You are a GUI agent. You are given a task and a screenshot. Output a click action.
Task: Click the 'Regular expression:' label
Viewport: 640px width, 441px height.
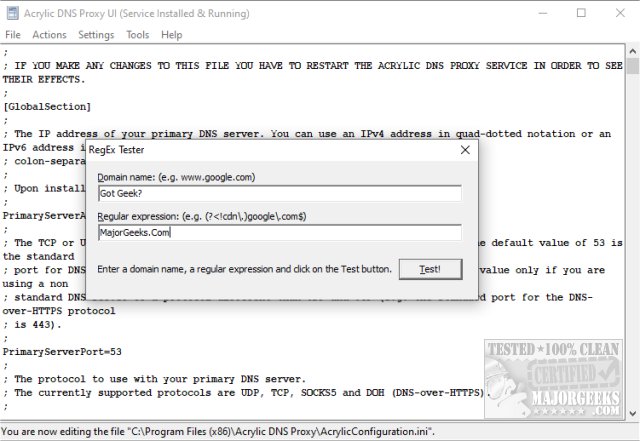202,216
